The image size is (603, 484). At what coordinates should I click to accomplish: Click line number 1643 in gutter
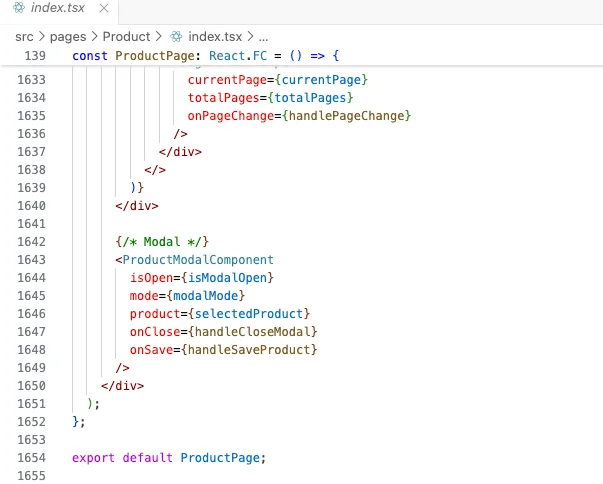click(x=32, y=260)
